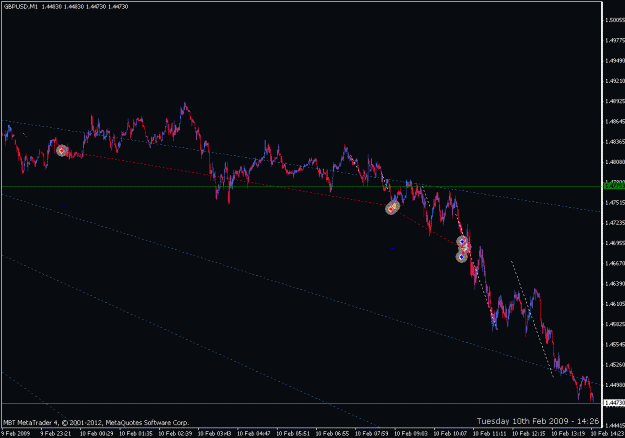
Task: Click the 1.46670 price axis label
Action: pyautogui.click(x=615, y=263)
